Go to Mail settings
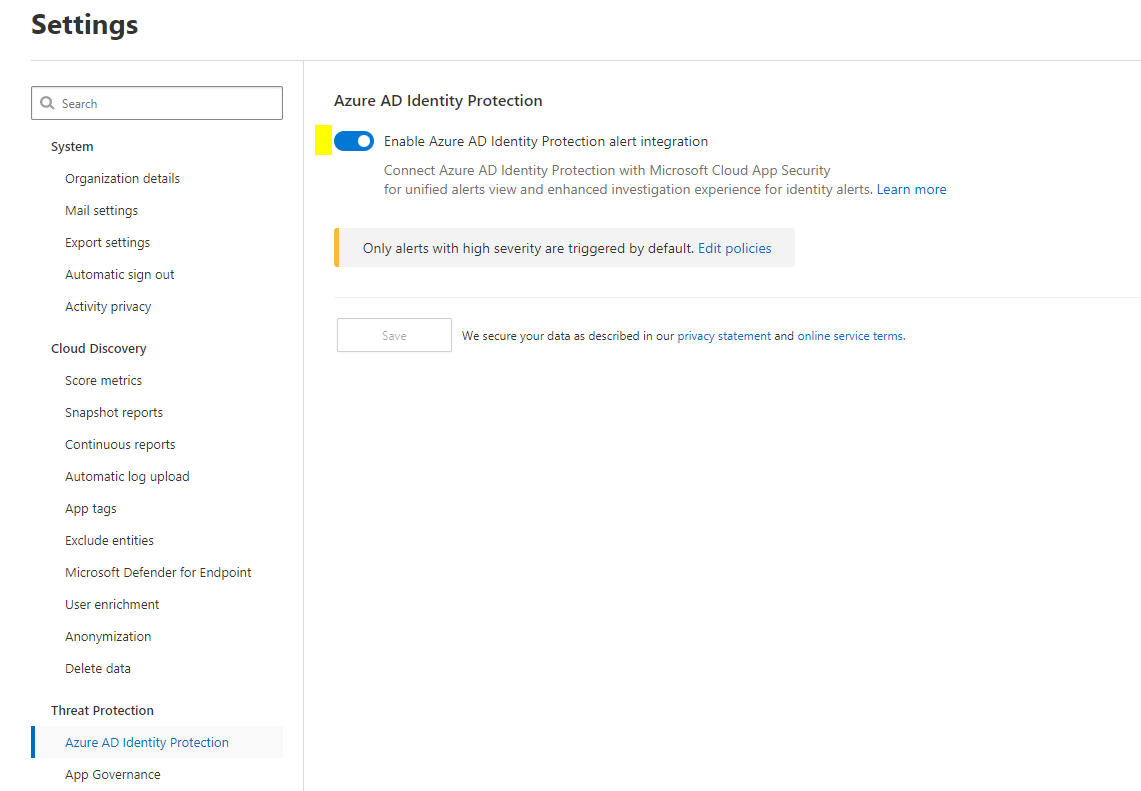Image resolution: width=1141 pixels, height=791 pixels. click(101, 210)
